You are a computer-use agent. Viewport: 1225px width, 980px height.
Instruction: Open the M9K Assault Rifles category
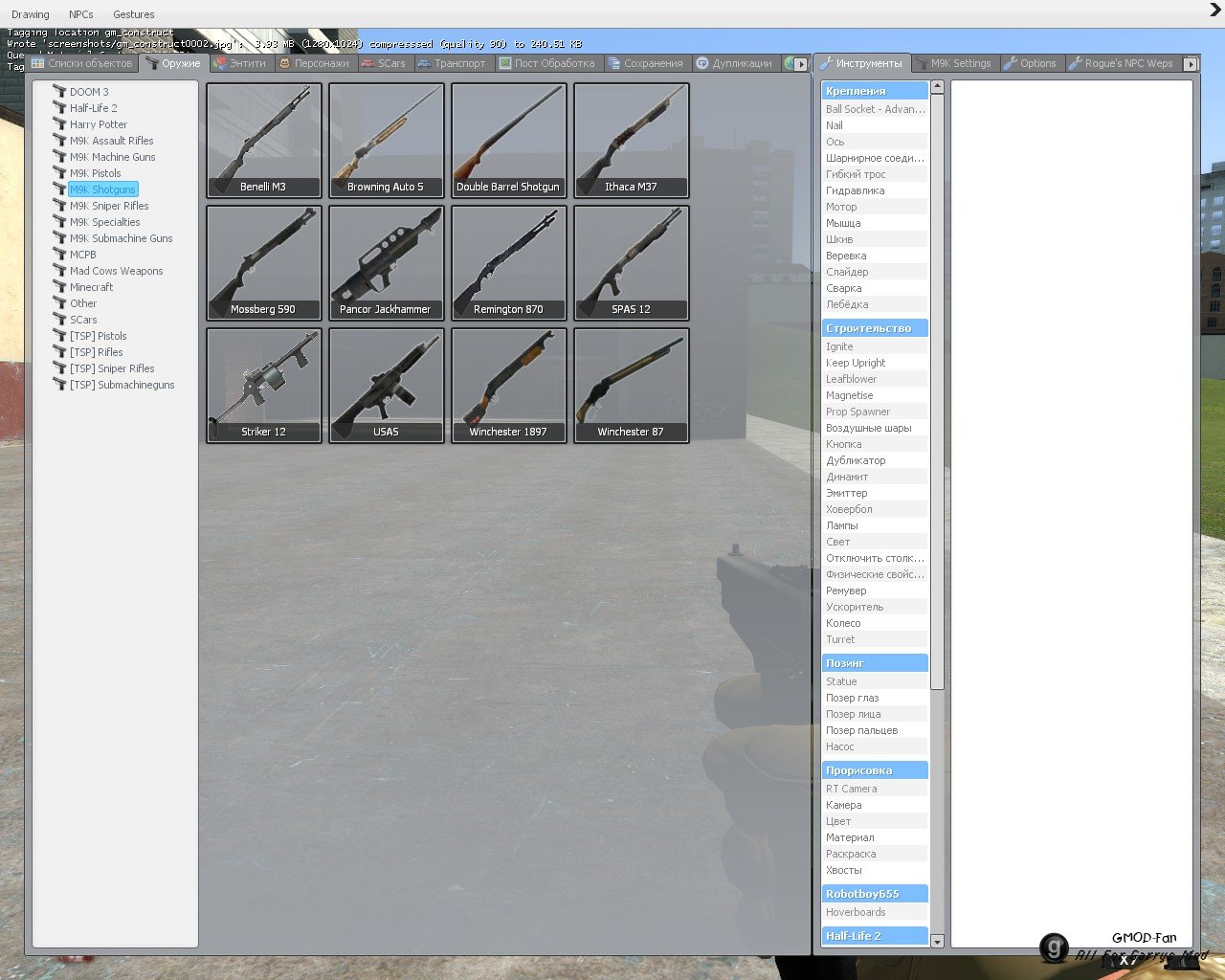click(111, 141)
